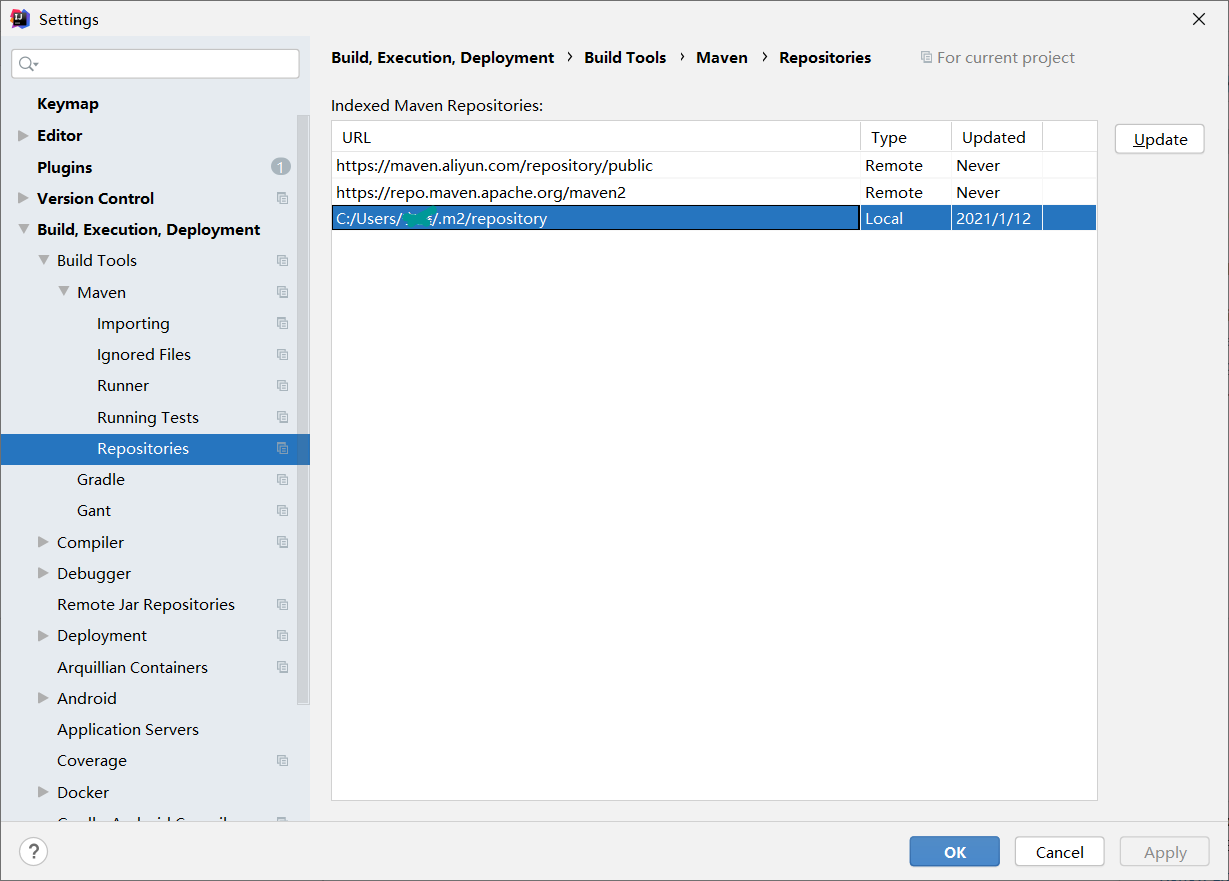Open Coverage settings
1229x881 pixels.
click(92, 760)
